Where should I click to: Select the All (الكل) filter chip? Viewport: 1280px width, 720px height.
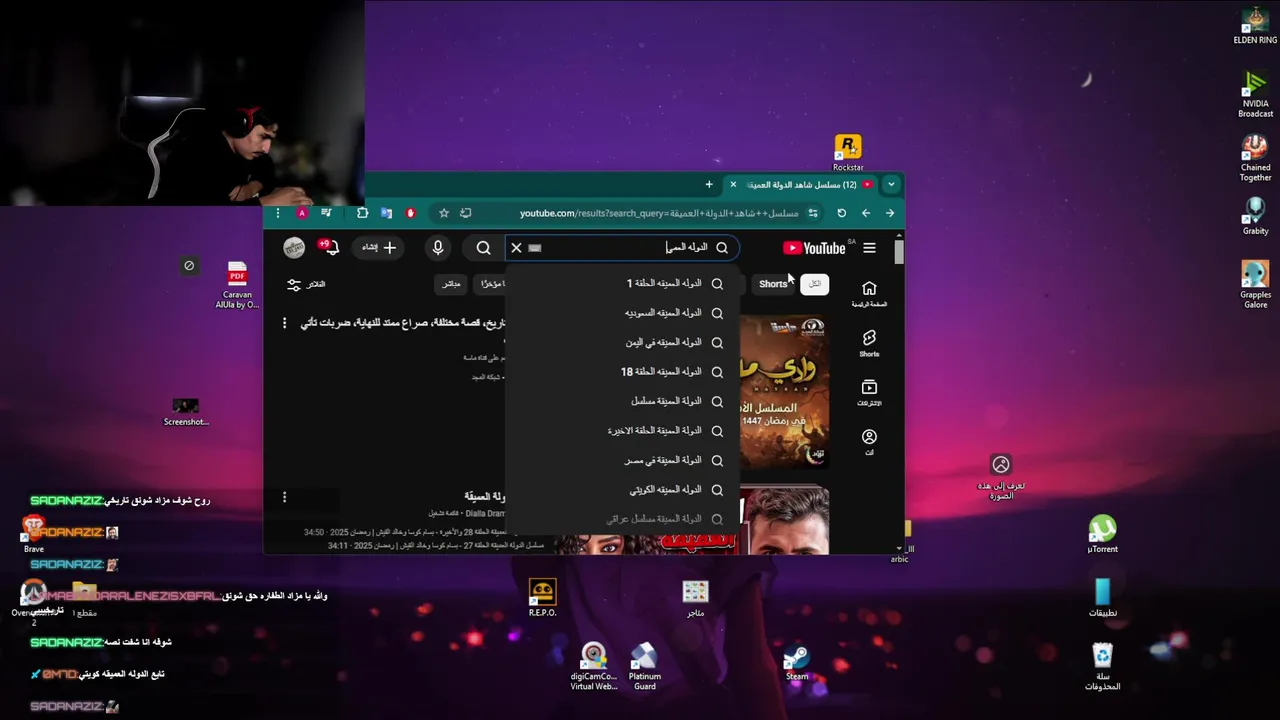pos(815,284)
